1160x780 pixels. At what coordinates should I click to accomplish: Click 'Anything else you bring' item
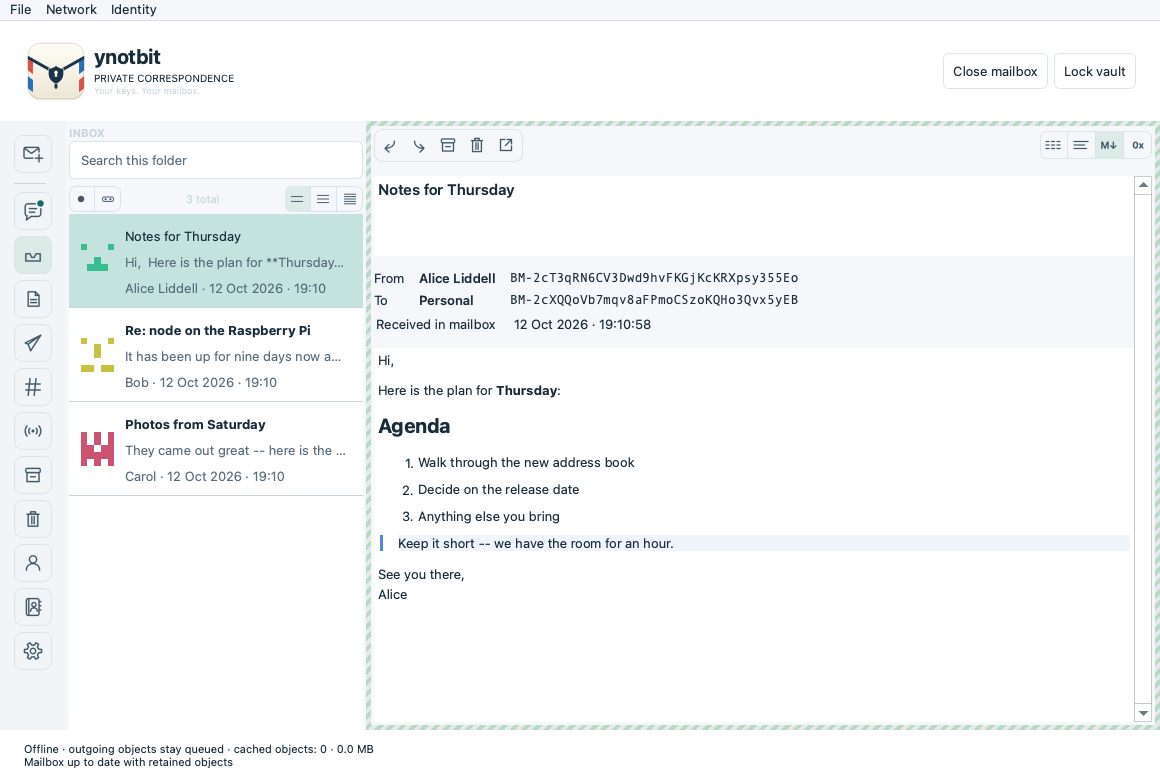[x=489, y=517]
